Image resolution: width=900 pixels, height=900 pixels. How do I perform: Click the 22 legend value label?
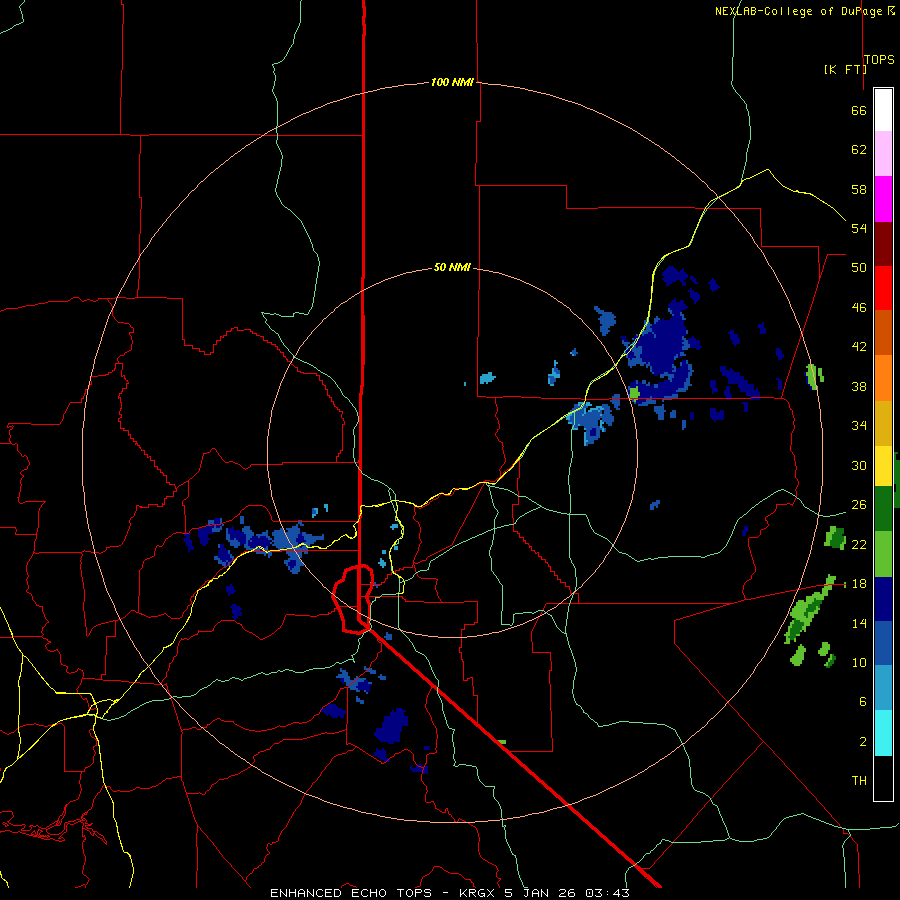(859, 544)
